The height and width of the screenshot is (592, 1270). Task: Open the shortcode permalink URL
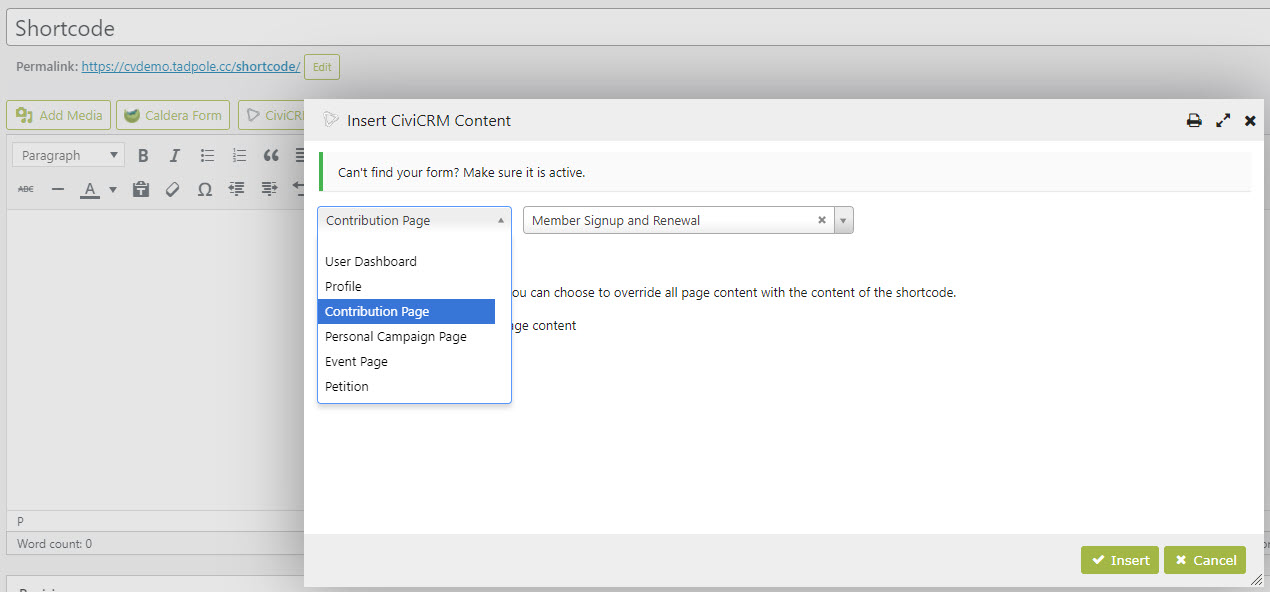191,66
